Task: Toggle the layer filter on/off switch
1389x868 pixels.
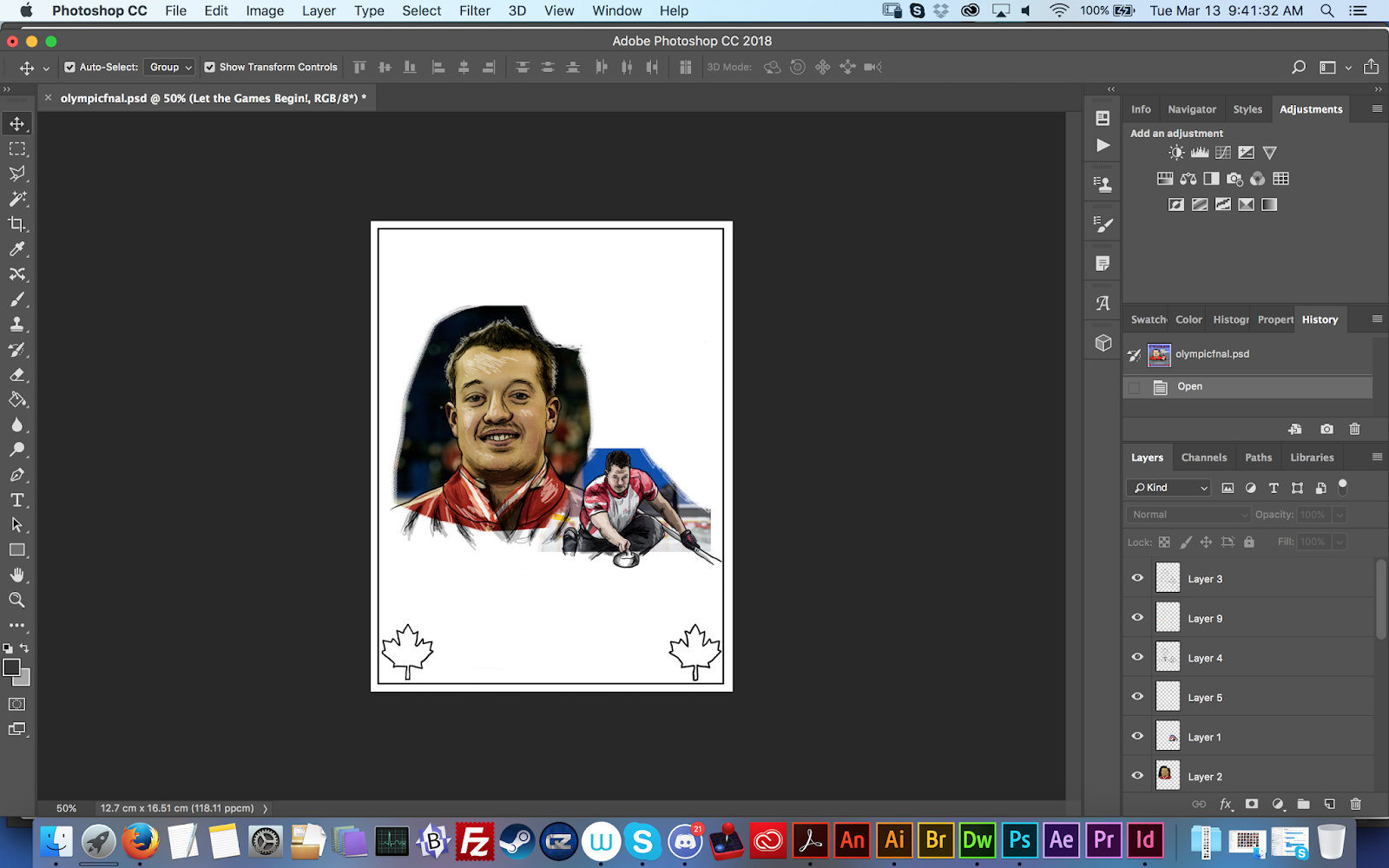Action: point(1343,486)
